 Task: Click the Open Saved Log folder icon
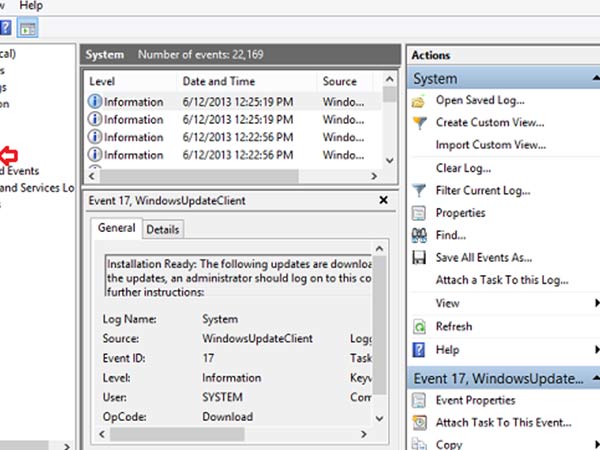coord(419,101)
